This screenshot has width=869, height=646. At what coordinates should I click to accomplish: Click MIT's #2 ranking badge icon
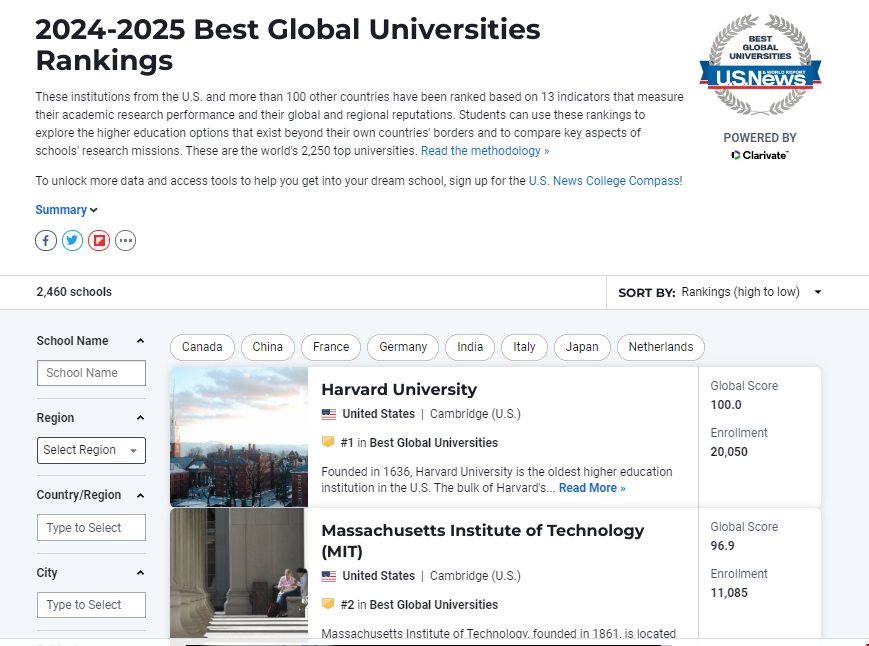(x=328, y=604)
